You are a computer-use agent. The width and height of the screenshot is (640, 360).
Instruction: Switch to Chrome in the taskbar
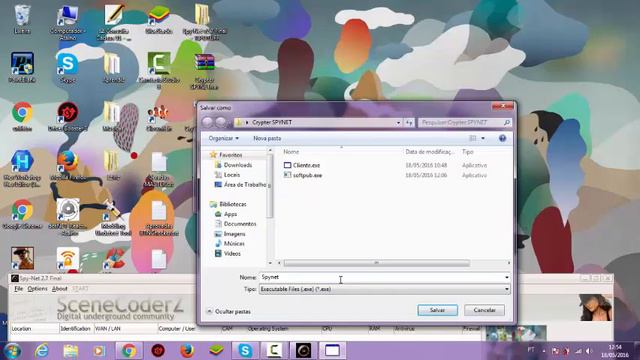tap(129, 351)
